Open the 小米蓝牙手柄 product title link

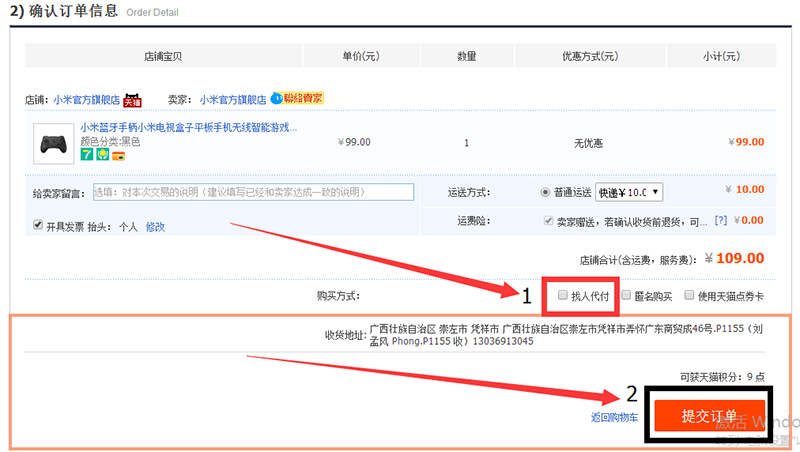(x=188, y=127)
